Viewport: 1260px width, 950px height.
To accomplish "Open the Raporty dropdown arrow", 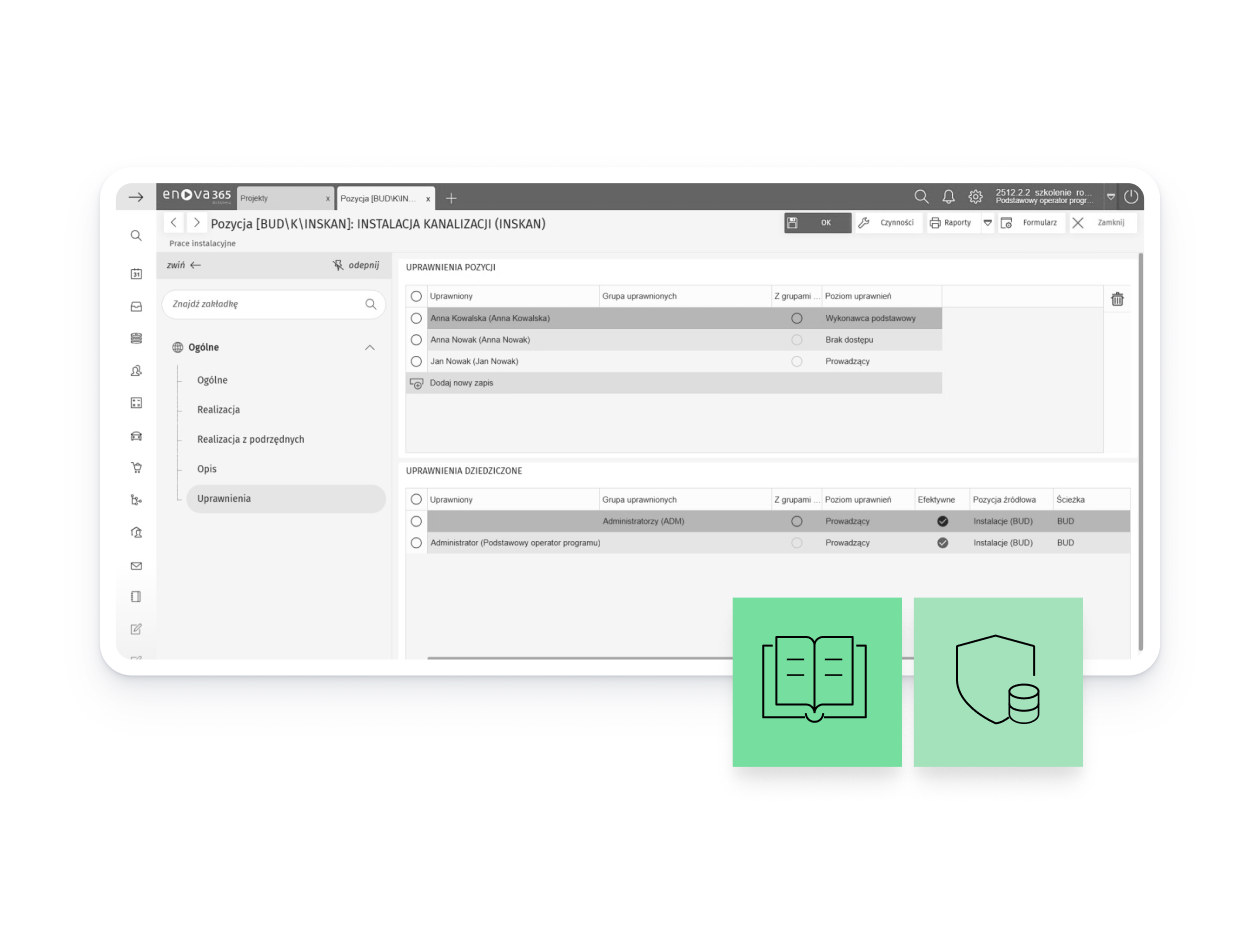I will [987, 223].
